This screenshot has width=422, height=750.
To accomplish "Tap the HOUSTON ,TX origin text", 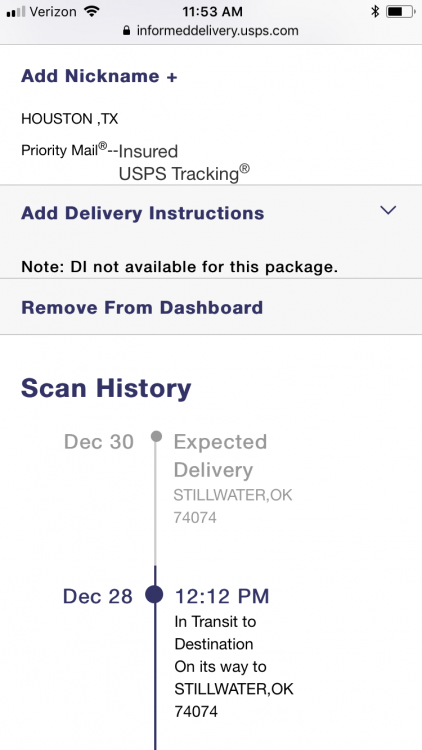I will coord(69,119).
